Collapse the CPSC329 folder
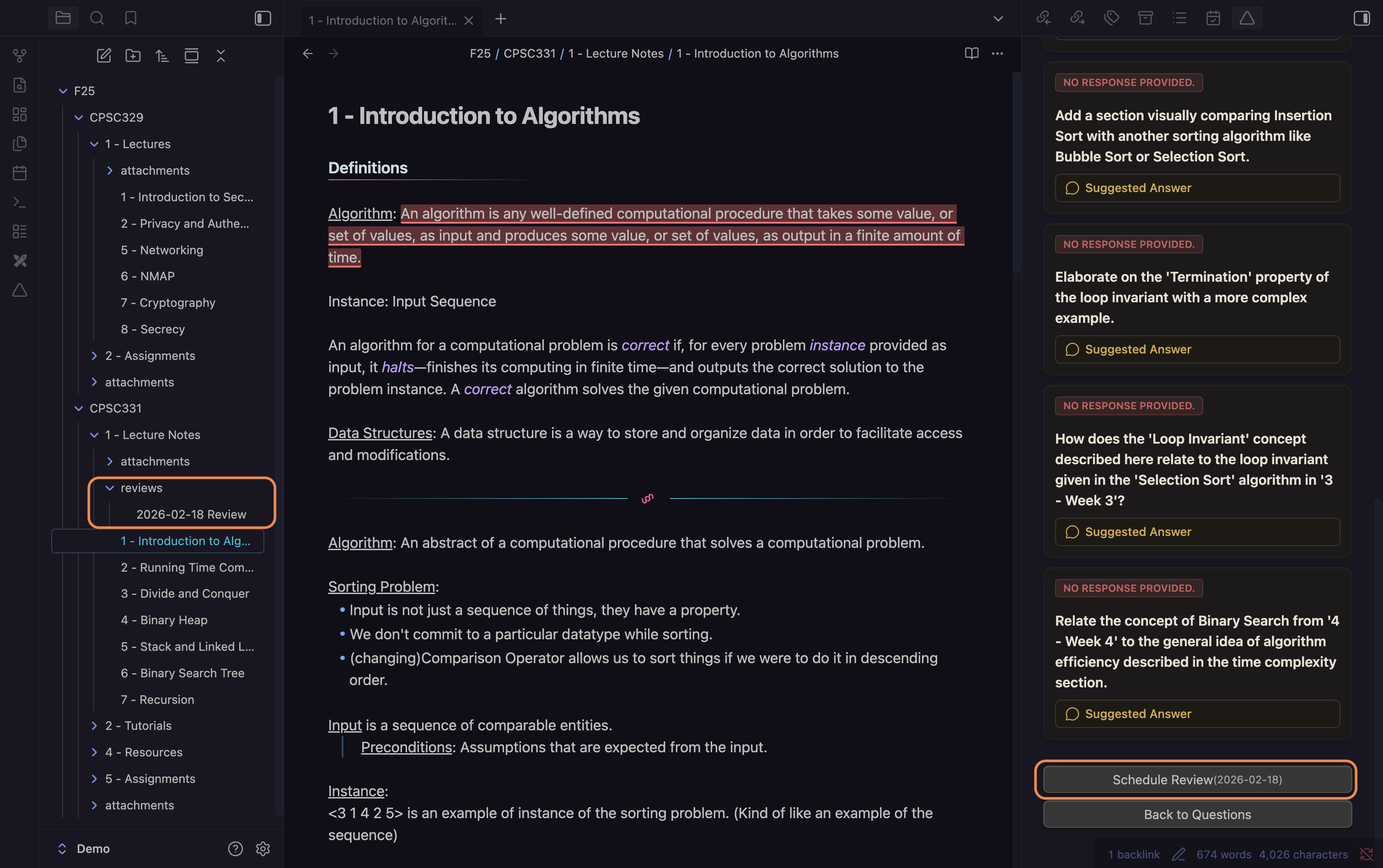 [79, 118]
